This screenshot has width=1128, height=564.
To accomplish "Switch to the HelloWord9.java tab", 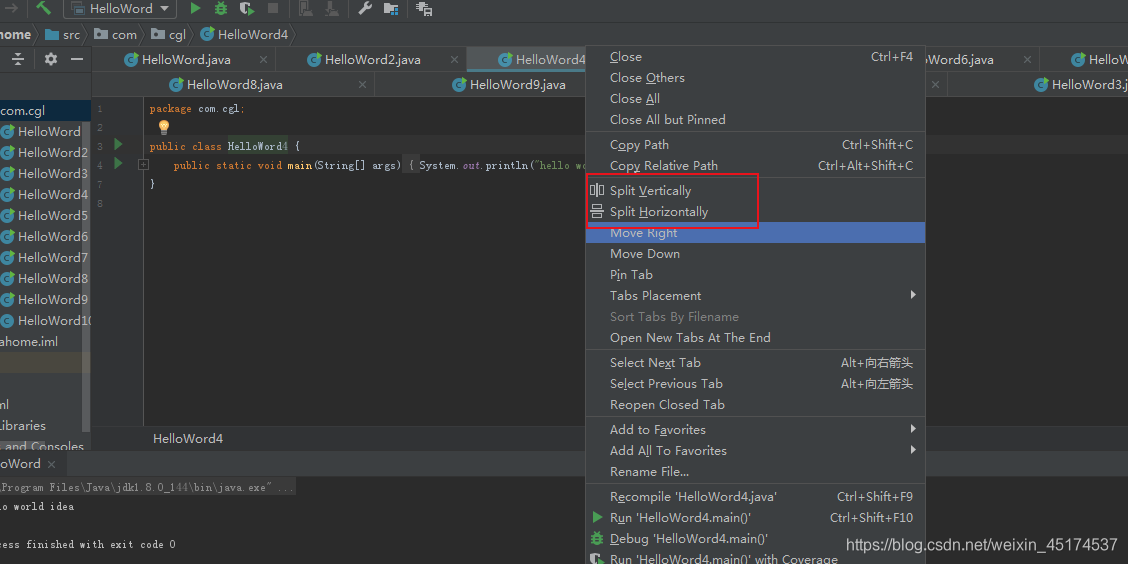I will coord(509,85).
